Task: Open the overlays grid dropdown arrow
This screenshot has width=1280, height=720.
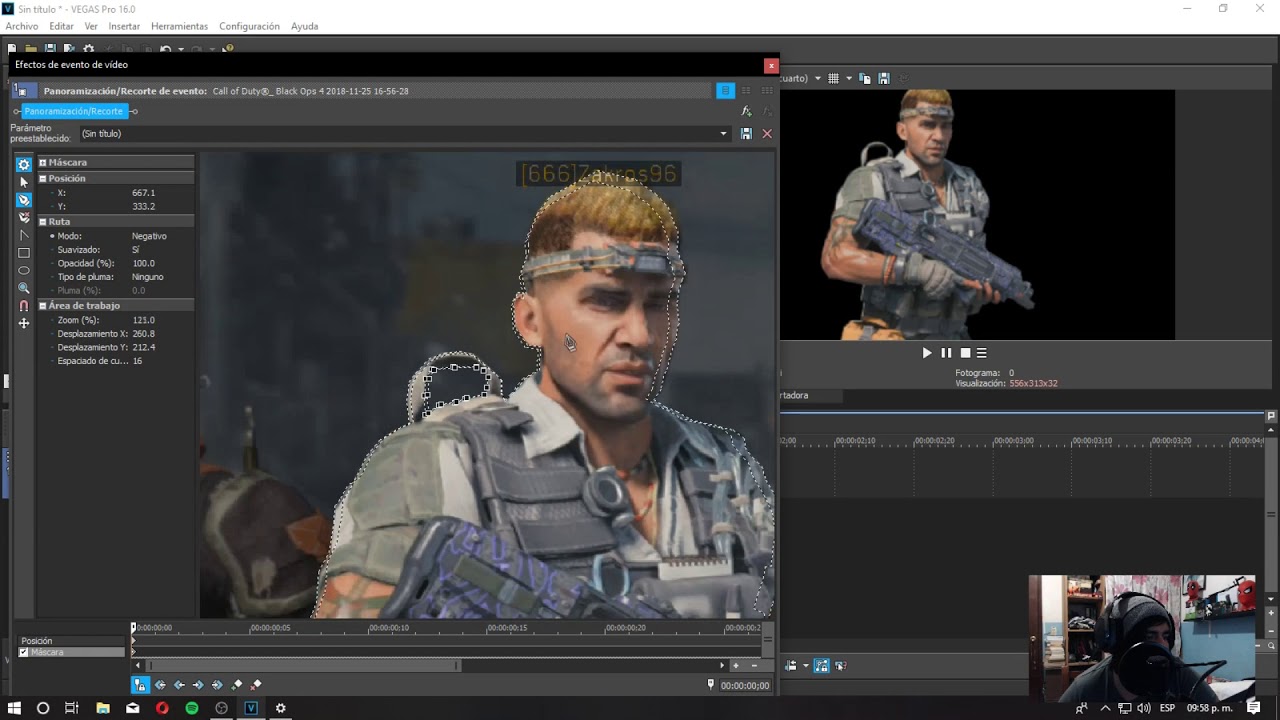Action: coord(849,78)
